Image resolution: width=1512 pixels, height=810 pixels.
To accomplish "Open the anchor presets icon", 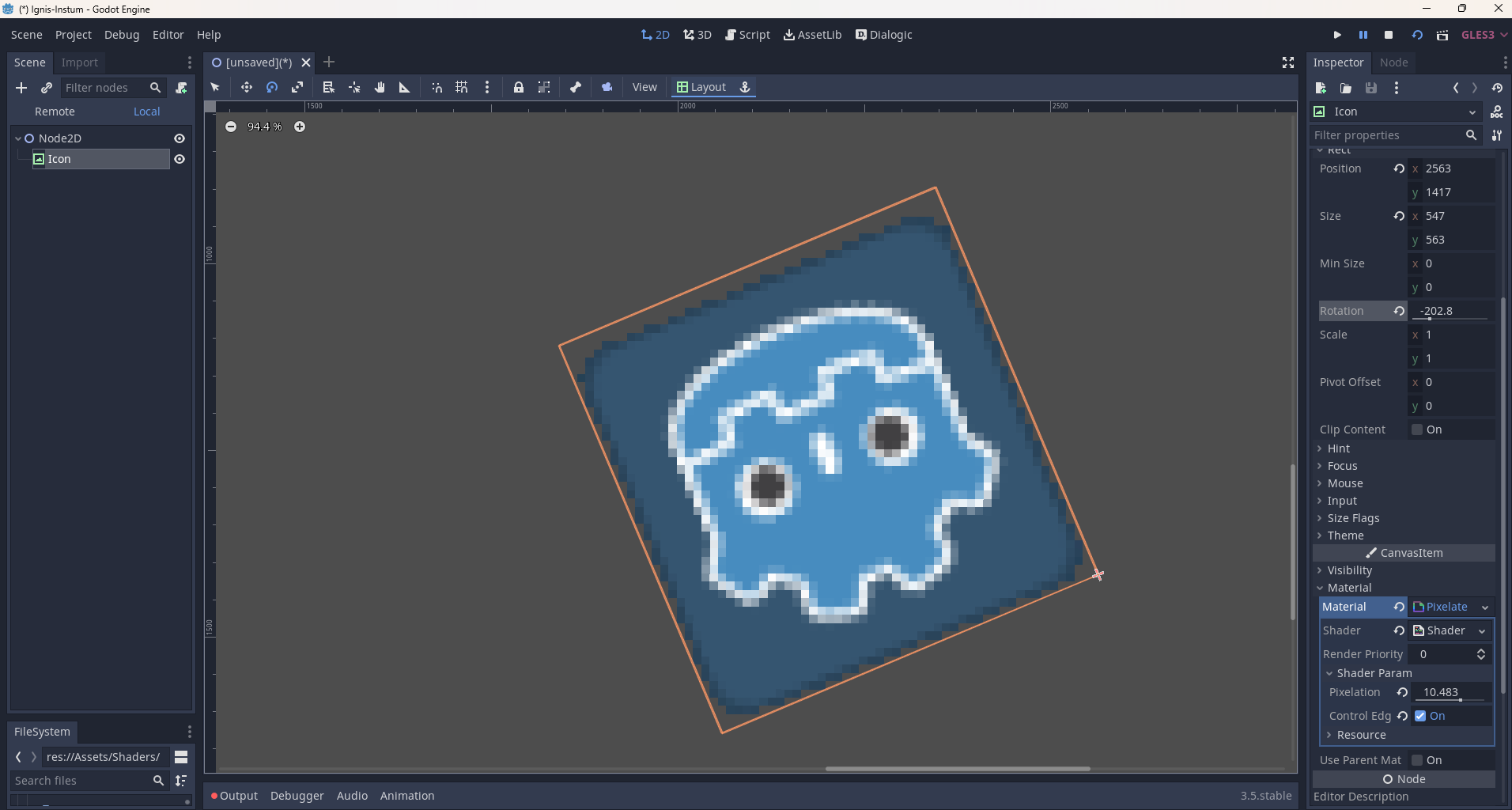I will point(745,87).
